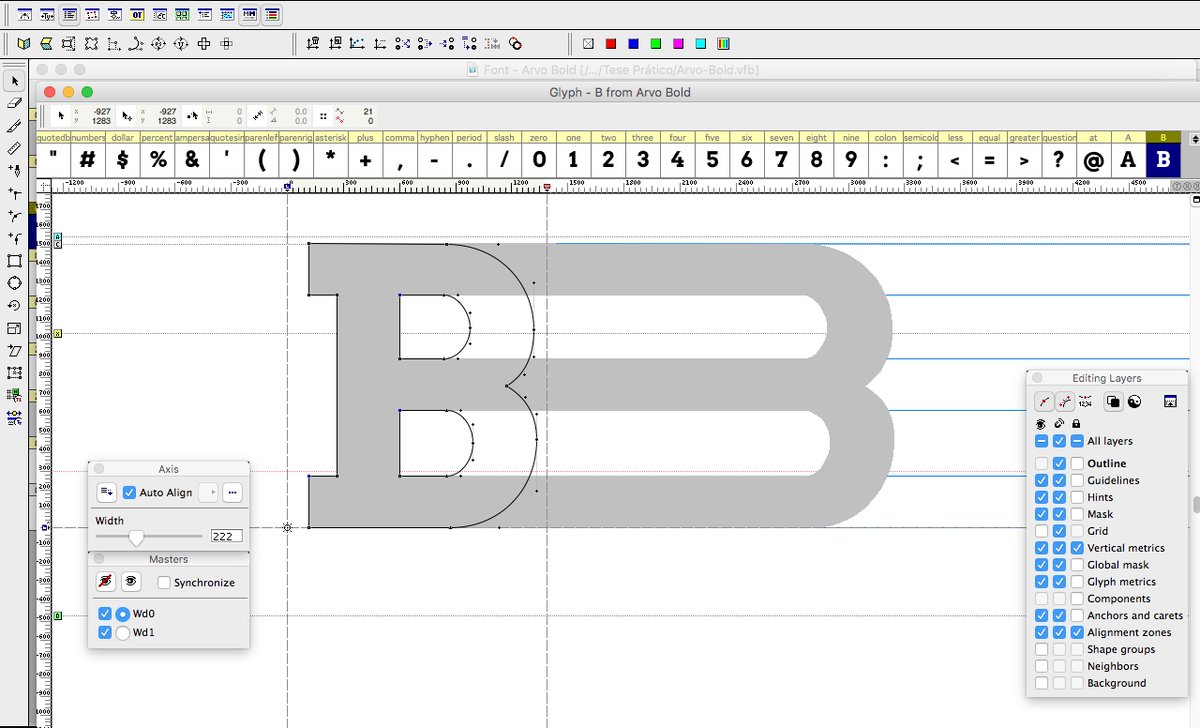1200x728 pixels.
Task: Open the OpenType panel via the OT icon
Action: [135, 15]
